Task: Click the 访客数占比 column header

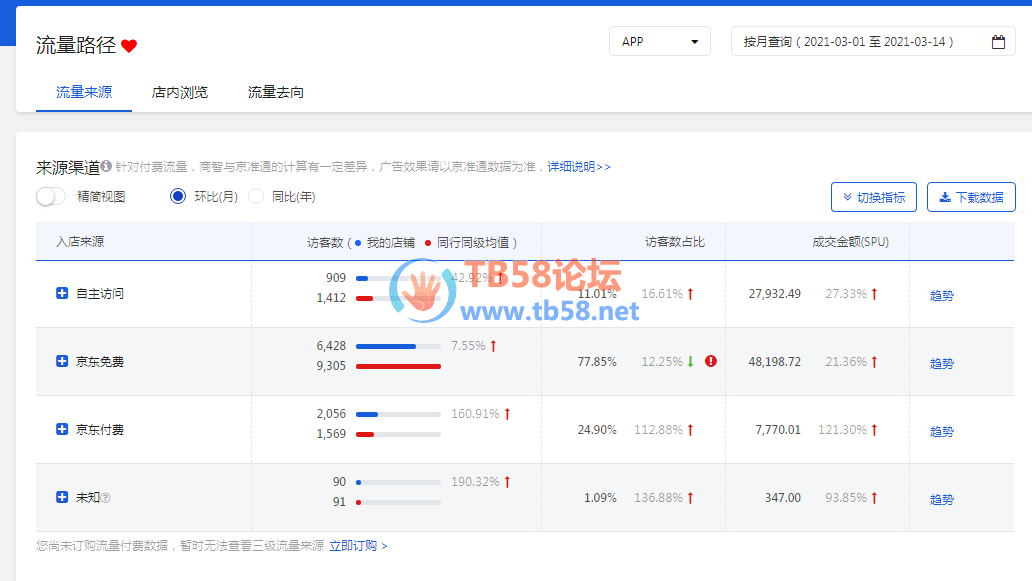Action: pyautogui.click(x=675, y=241)
